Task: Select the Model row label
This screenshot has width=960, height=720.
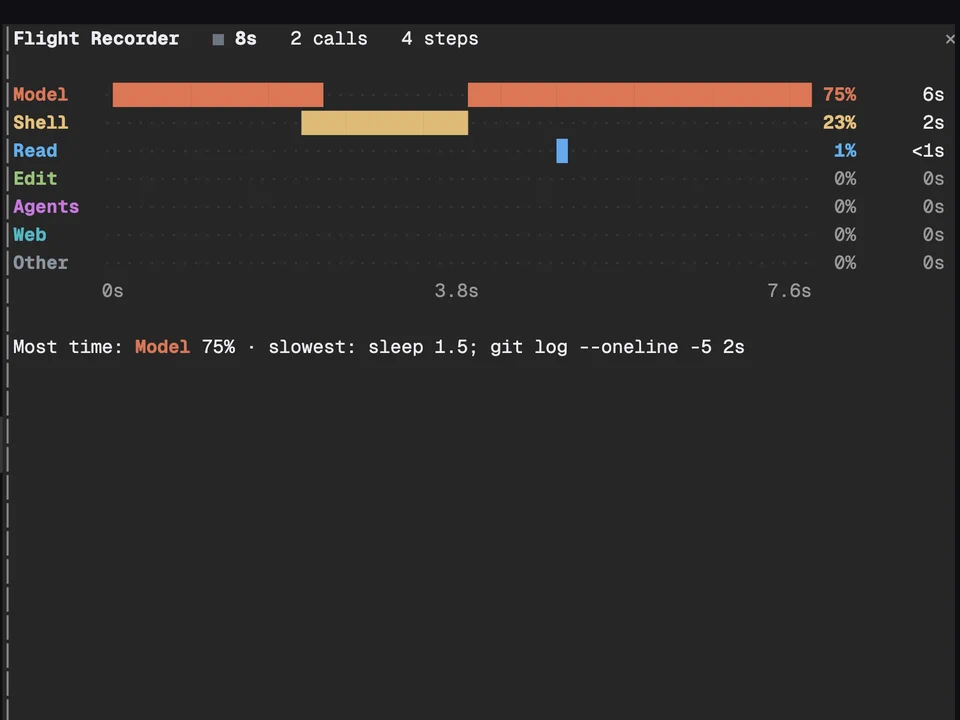Action: point(40,94)
